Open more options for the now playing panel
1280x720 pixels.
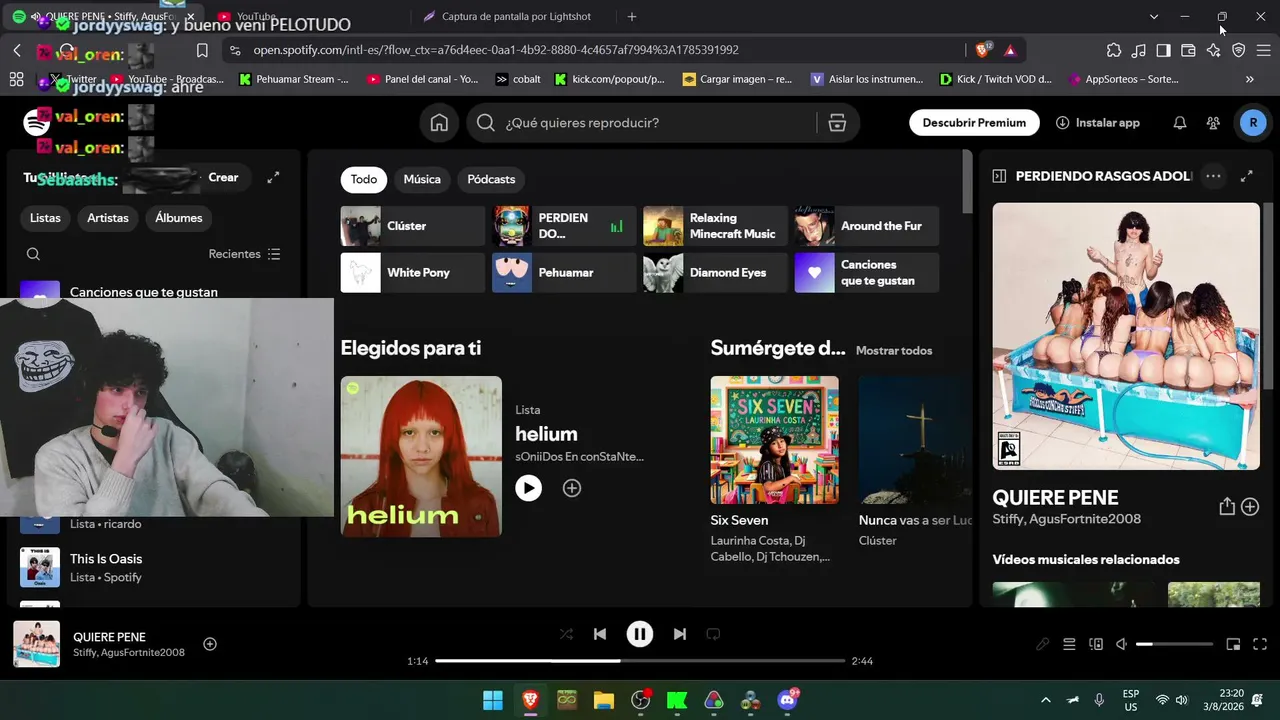[1213, 176]
